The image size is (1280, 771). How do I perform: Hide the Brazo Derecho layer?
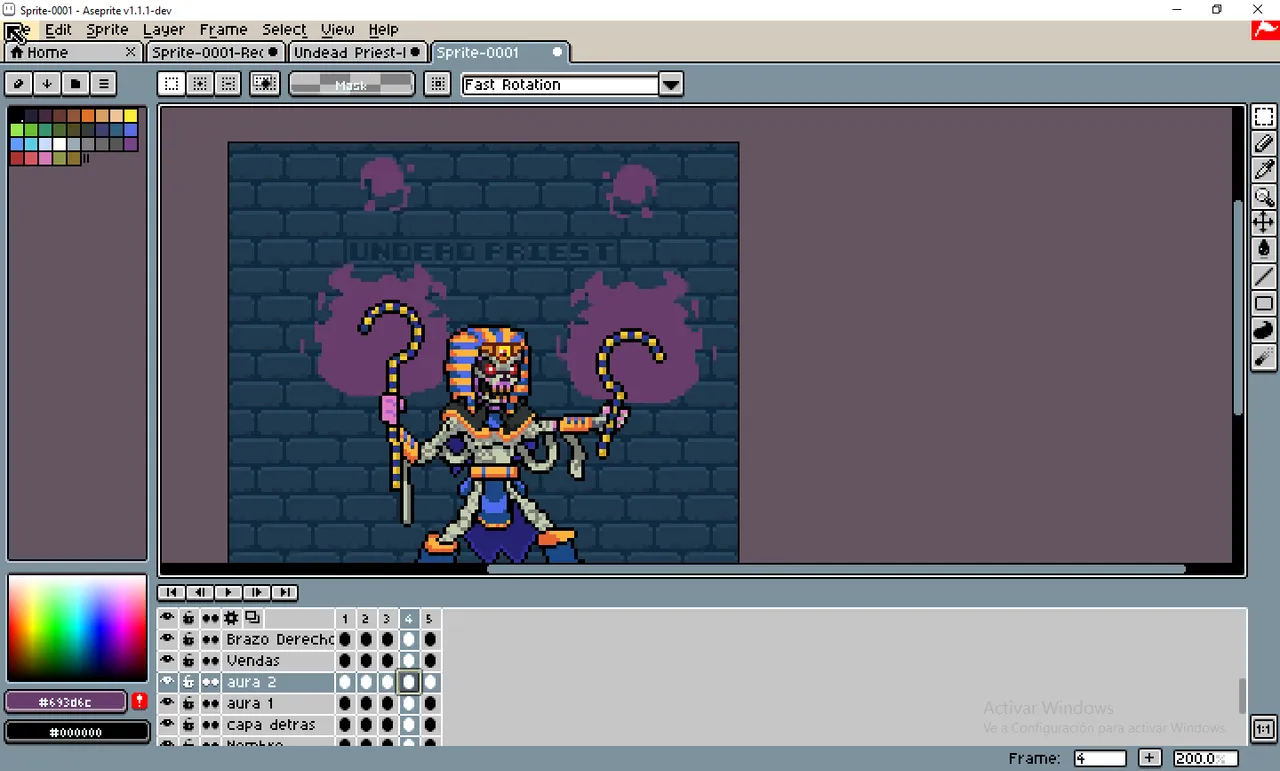[x=167, y=639]
